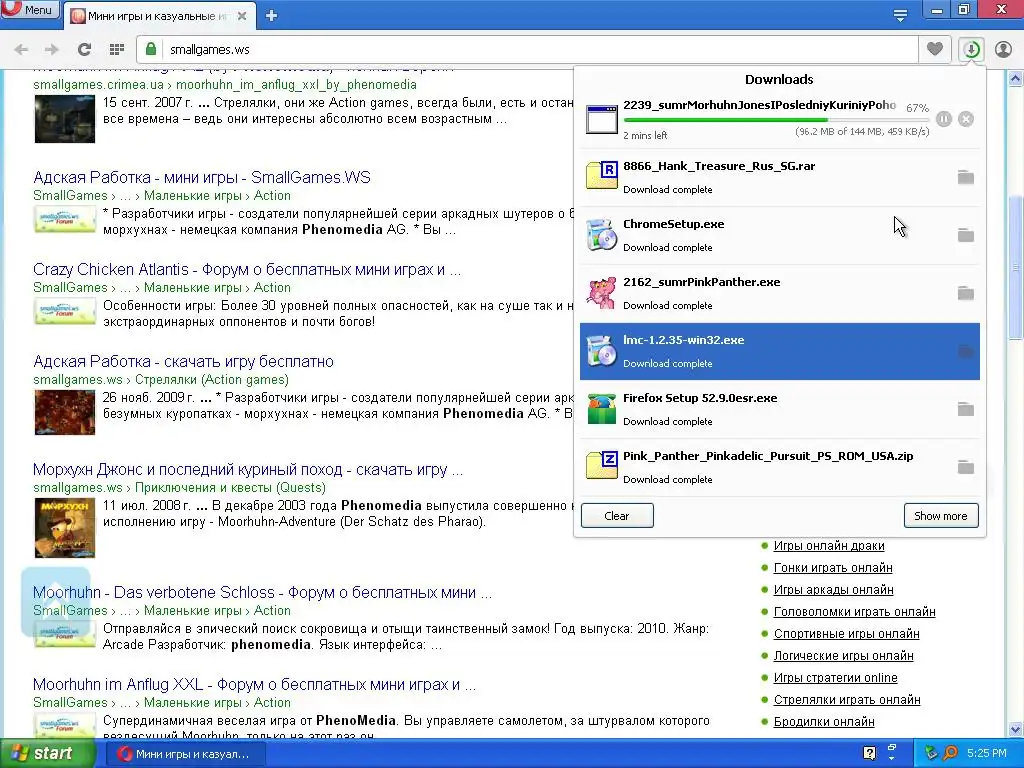This screenshot has width=1024, height=768.
Task: Add page to bookmarks with heart icon
Action: point(935,49)
